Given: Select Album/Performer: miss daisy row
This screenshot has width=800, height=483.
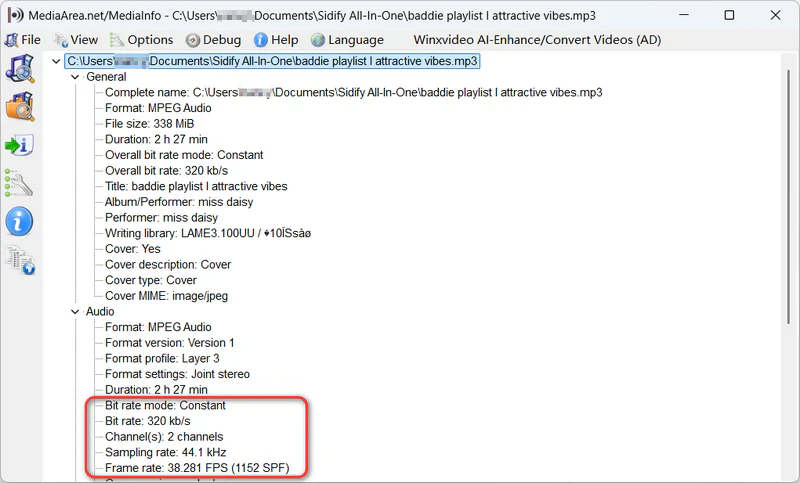Looking at the screenshot, I should pos(179,202).
